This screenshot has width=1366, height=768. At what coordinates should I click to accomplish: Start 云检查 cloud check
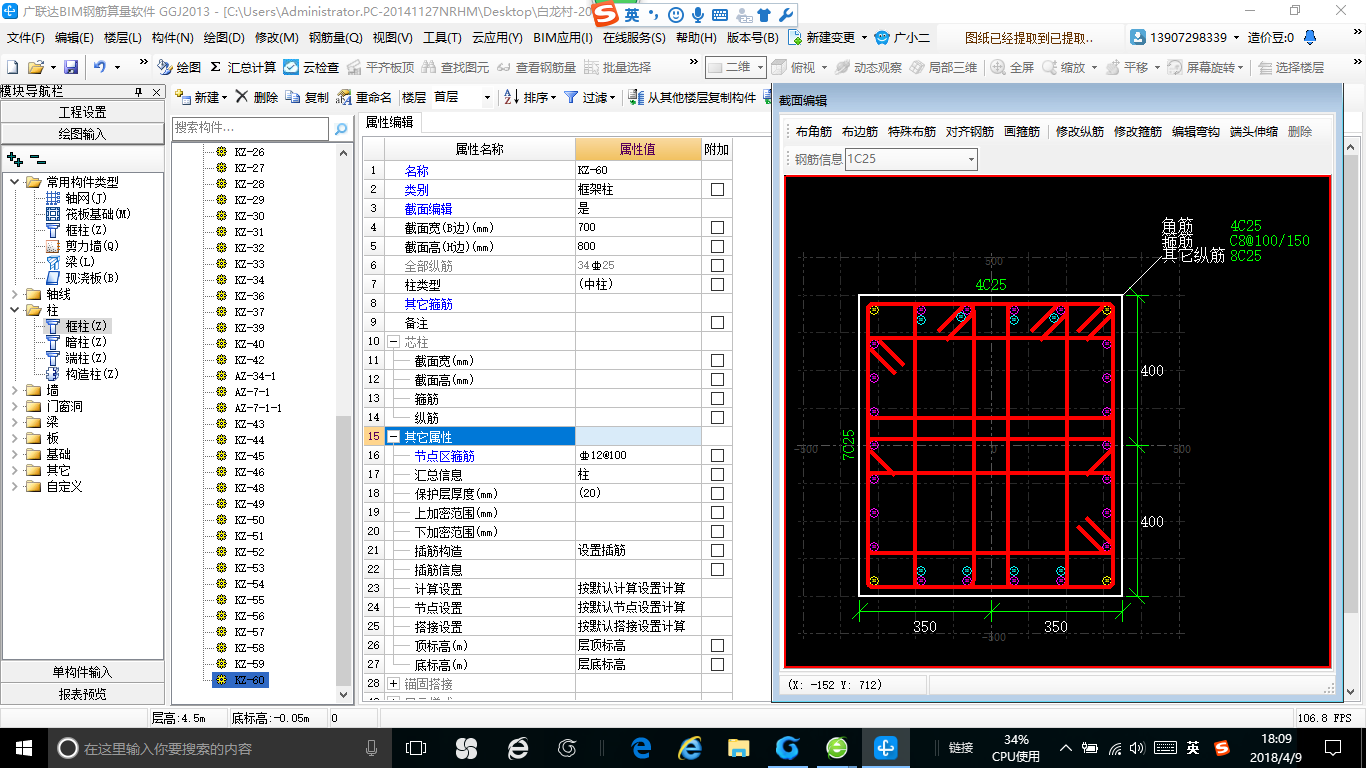pyautogui.click(x=311, y=67)
